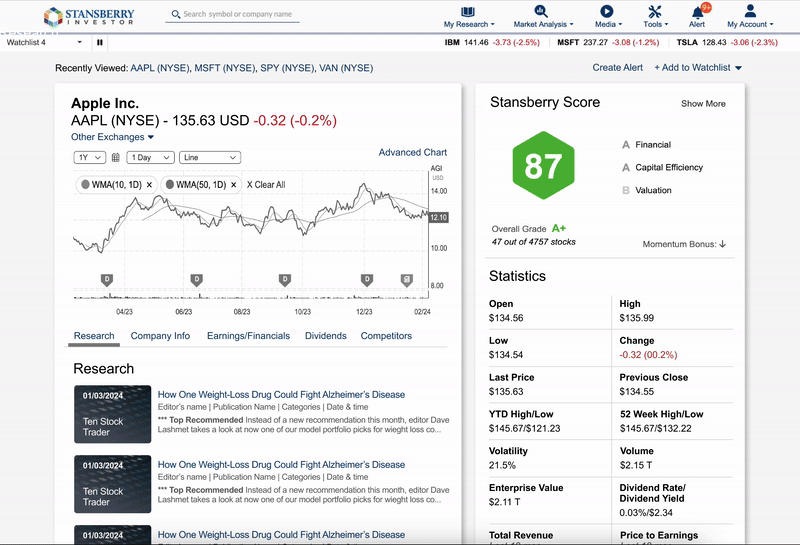Click the Valuation grade row
Viewport: 800px width, 545px height.
point(646,190)
